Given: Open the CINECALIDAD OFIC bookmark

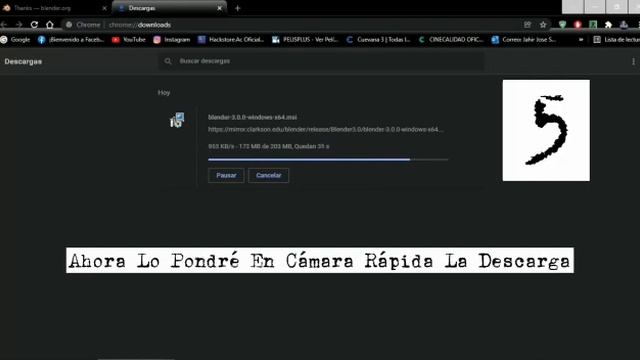Looking at the screenshot, I should pos(451,40).
